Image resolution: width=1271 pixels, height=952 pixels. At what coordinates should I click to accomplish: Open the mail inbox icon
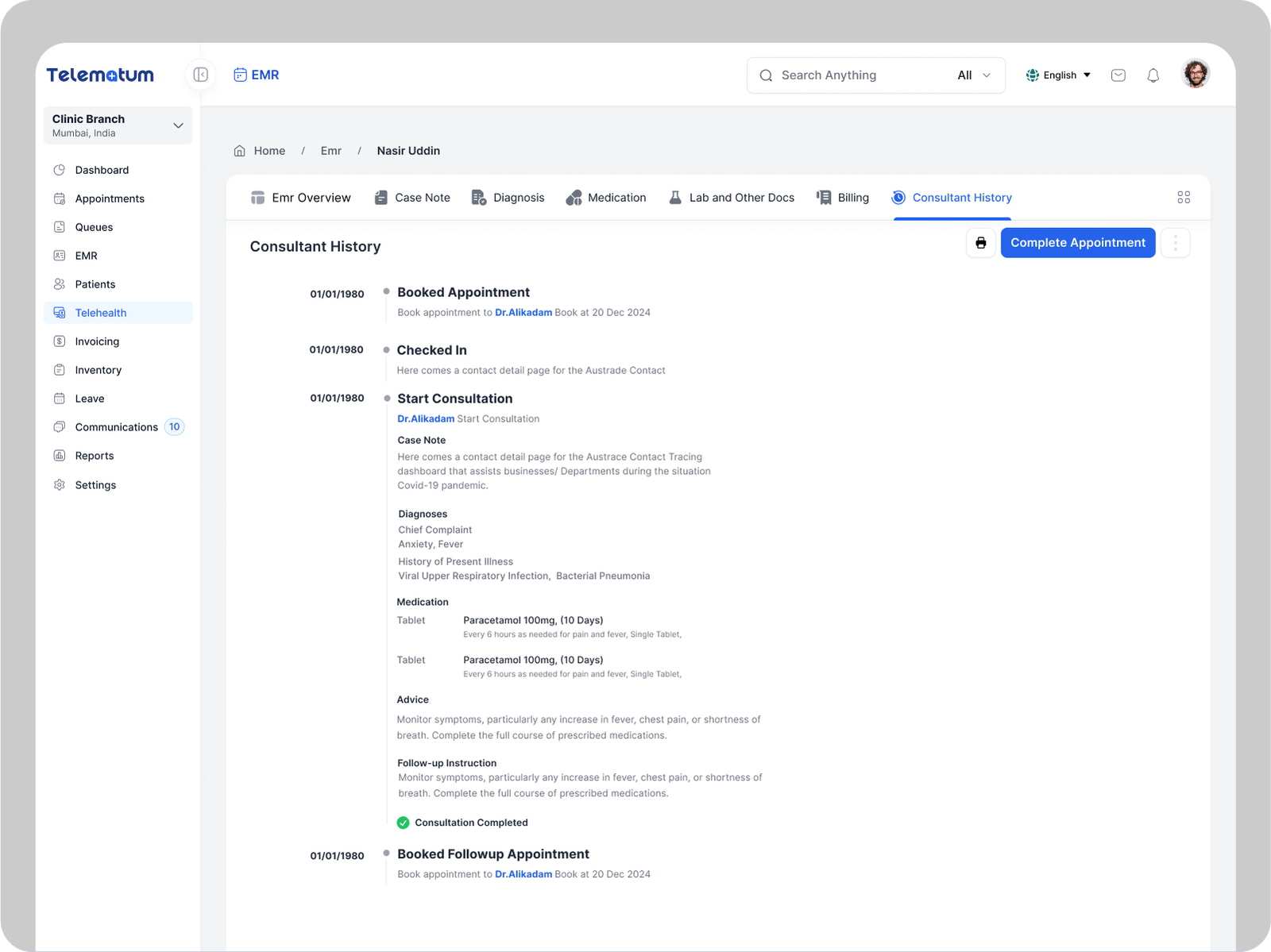pos(1118,75)
